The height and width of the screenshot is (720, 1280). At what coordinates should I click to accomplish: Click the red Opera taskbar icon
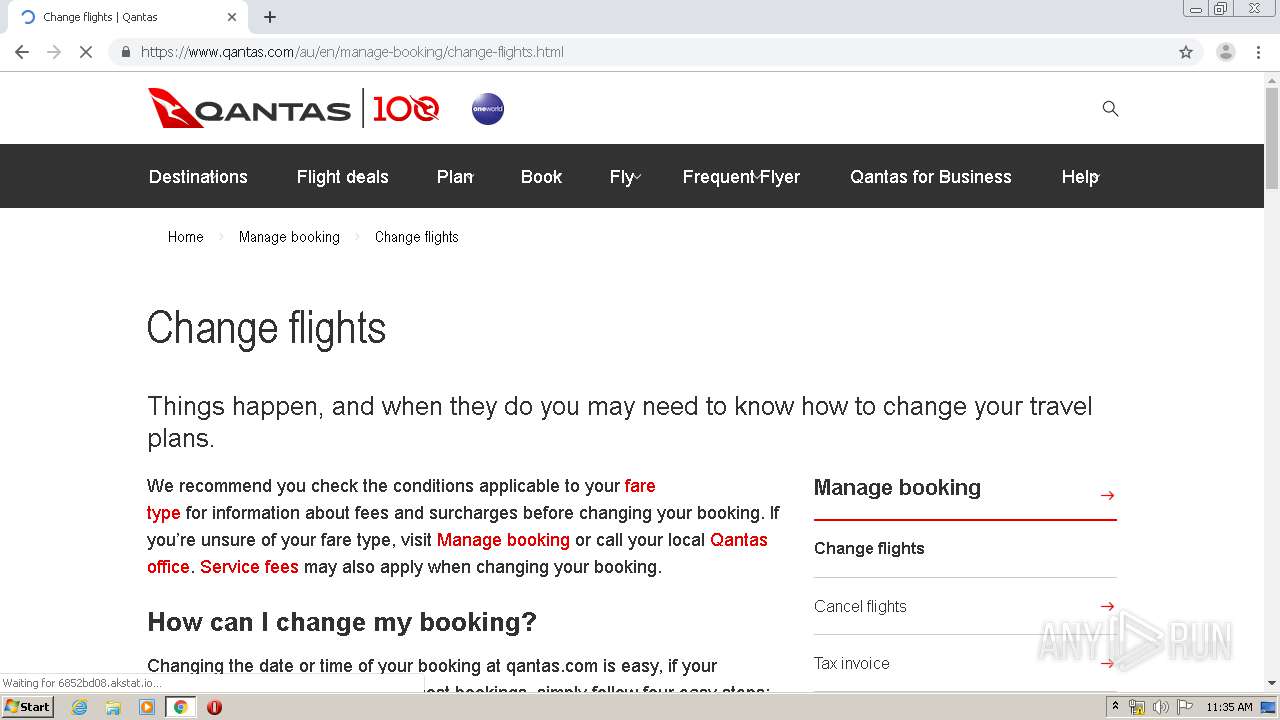pyautogui.click(x=214, y=707)
